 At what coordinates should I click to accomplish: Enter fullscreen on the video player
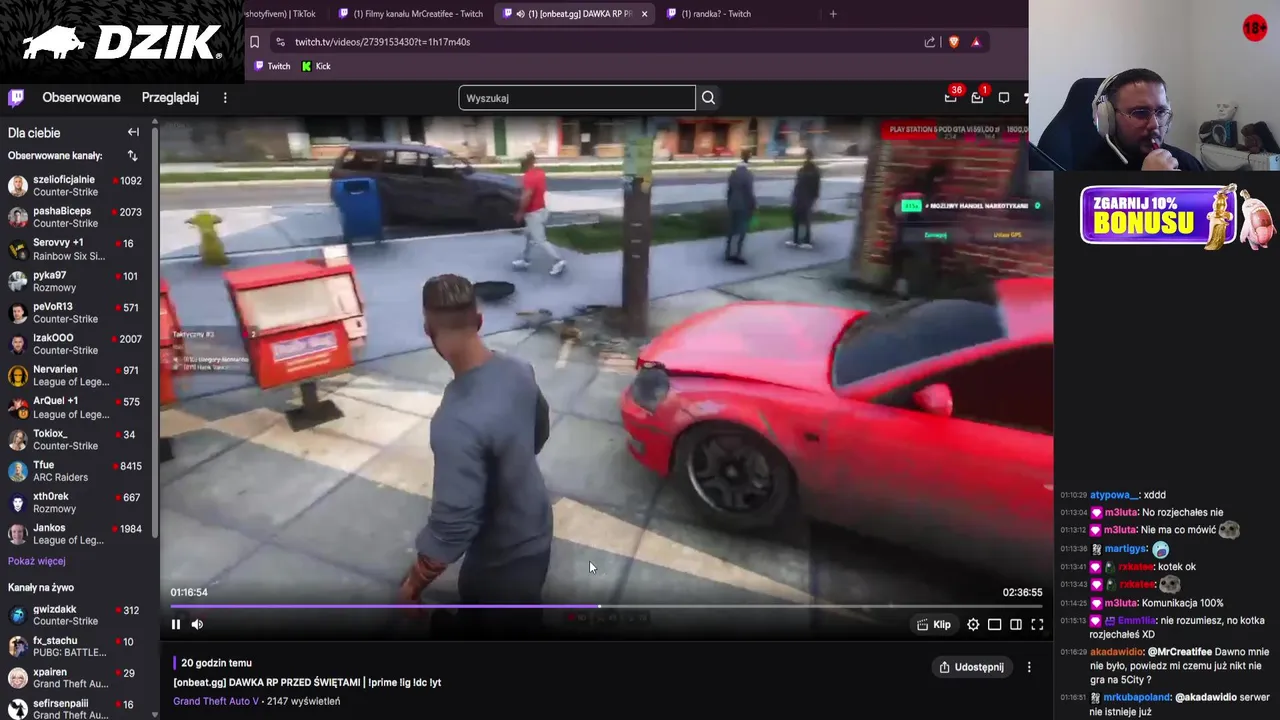click(x=1037, y=625)
